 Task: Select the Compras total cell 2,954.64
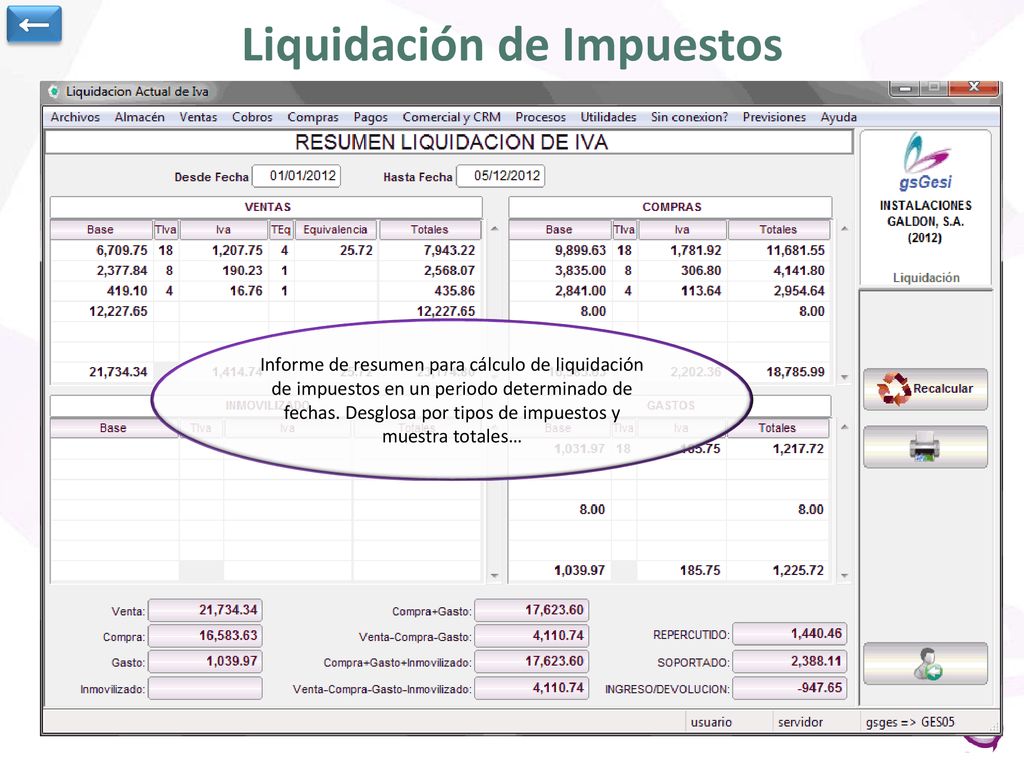click(x=779, y=291)
